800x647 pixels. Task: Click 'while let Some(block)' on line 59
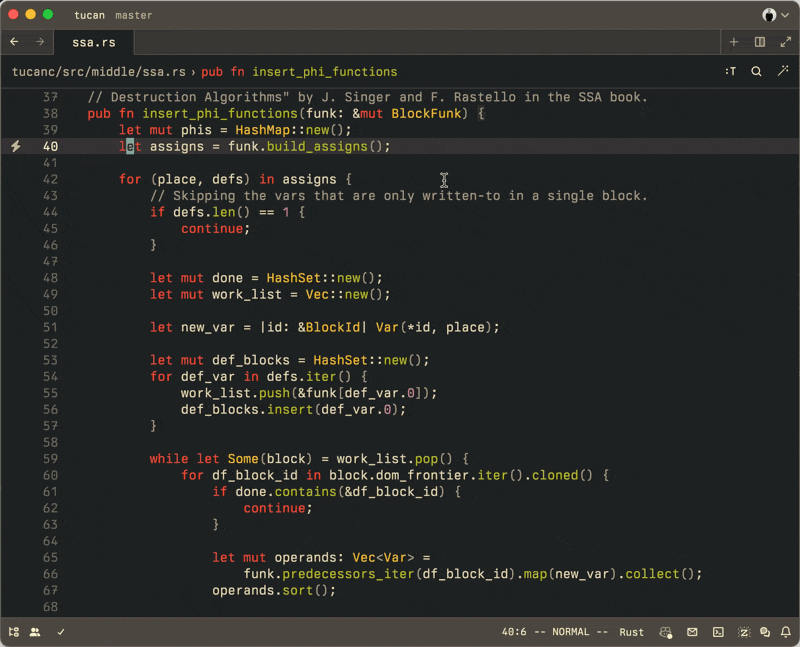click(231, 459)
